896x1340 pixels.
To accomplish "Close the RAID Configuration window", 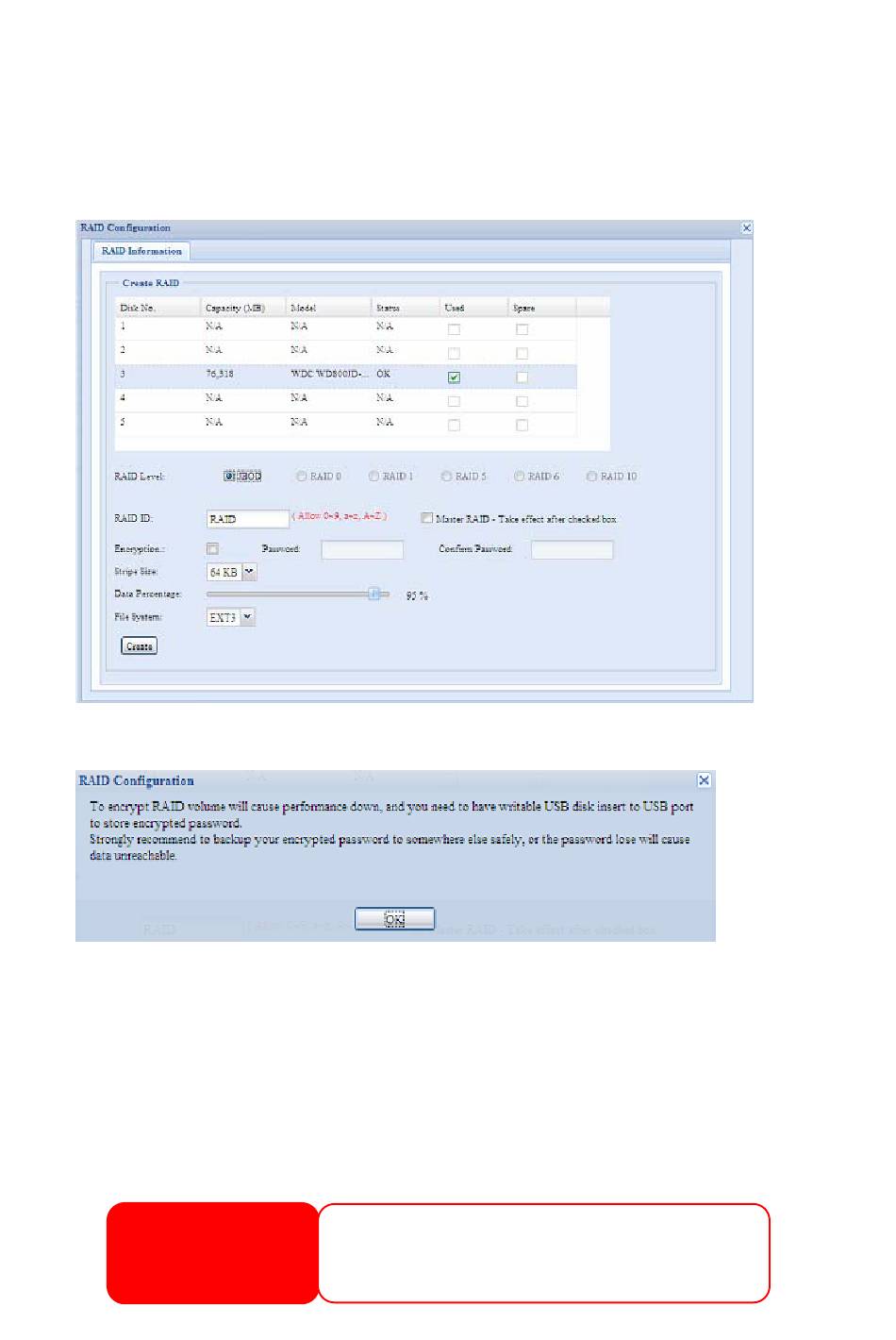I will (747, 228).
